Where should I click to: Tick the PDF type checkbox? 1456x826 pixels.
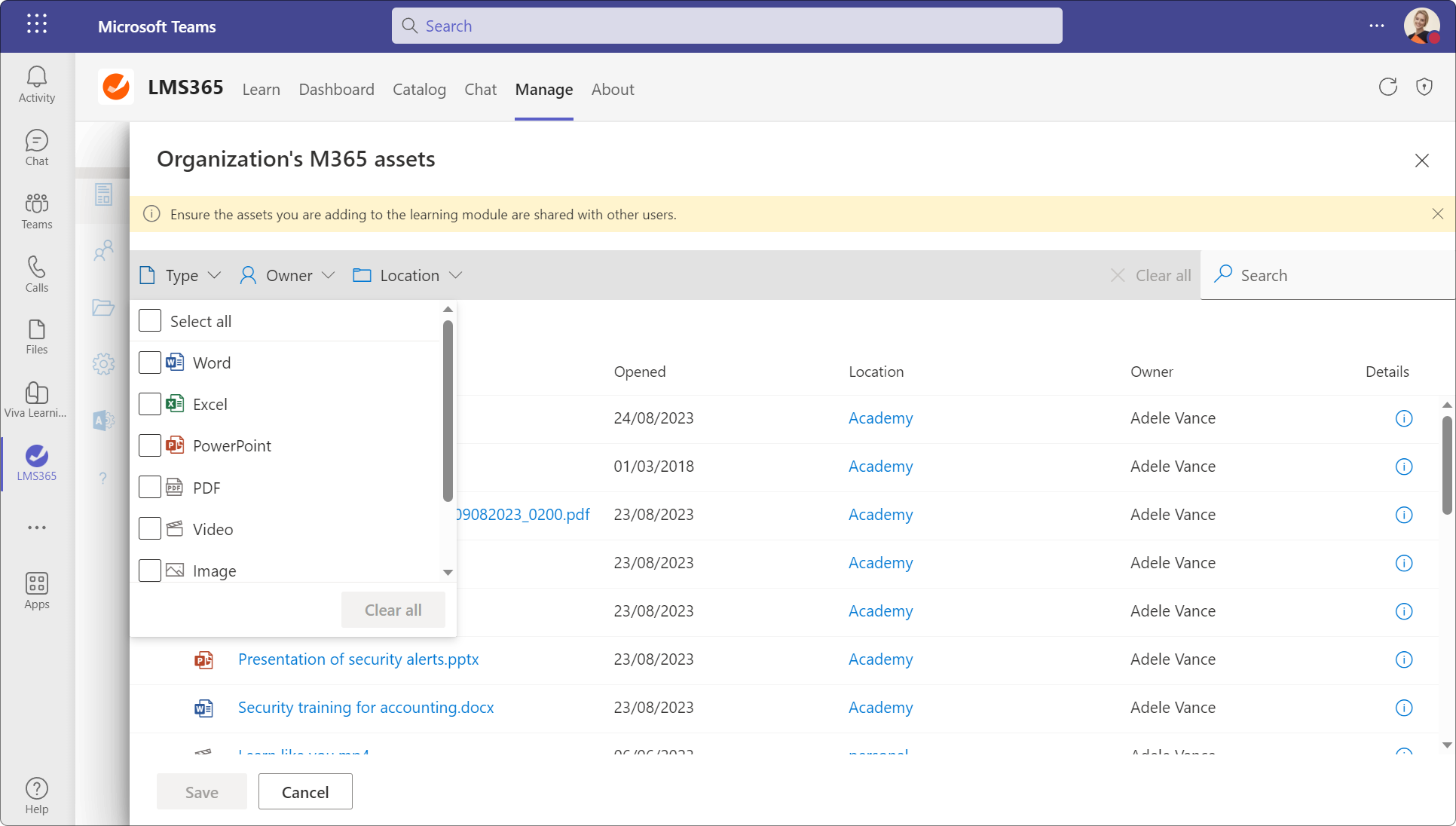pyautogui.click(x=150, y=488)
